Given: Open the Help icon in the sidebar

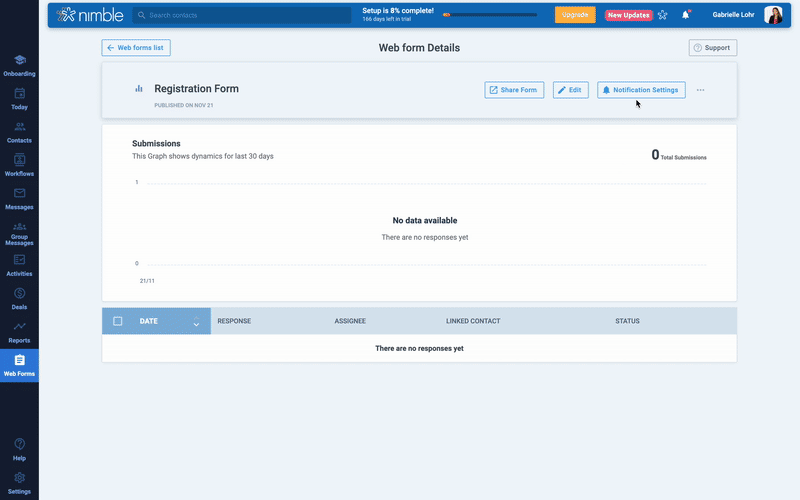Looking at the screenshot, I should [19, 449].
